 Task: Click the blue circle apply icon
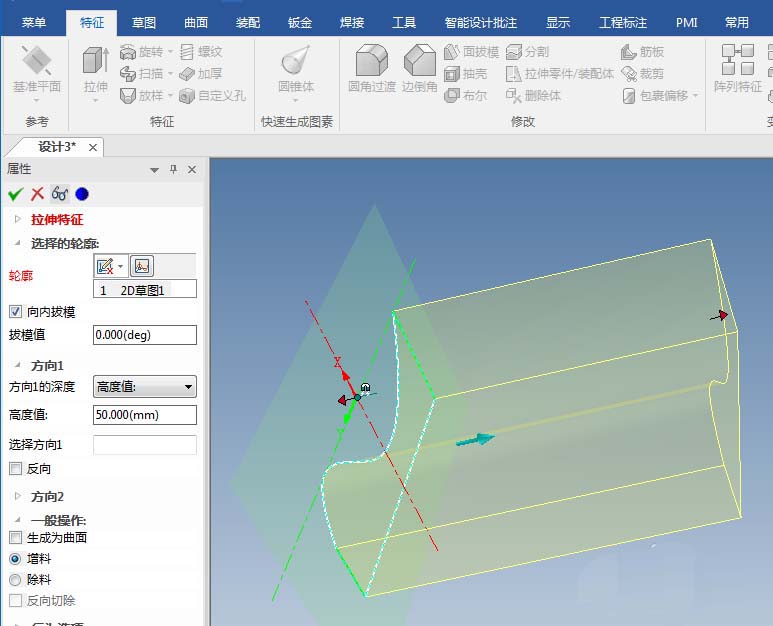point(82,194)
